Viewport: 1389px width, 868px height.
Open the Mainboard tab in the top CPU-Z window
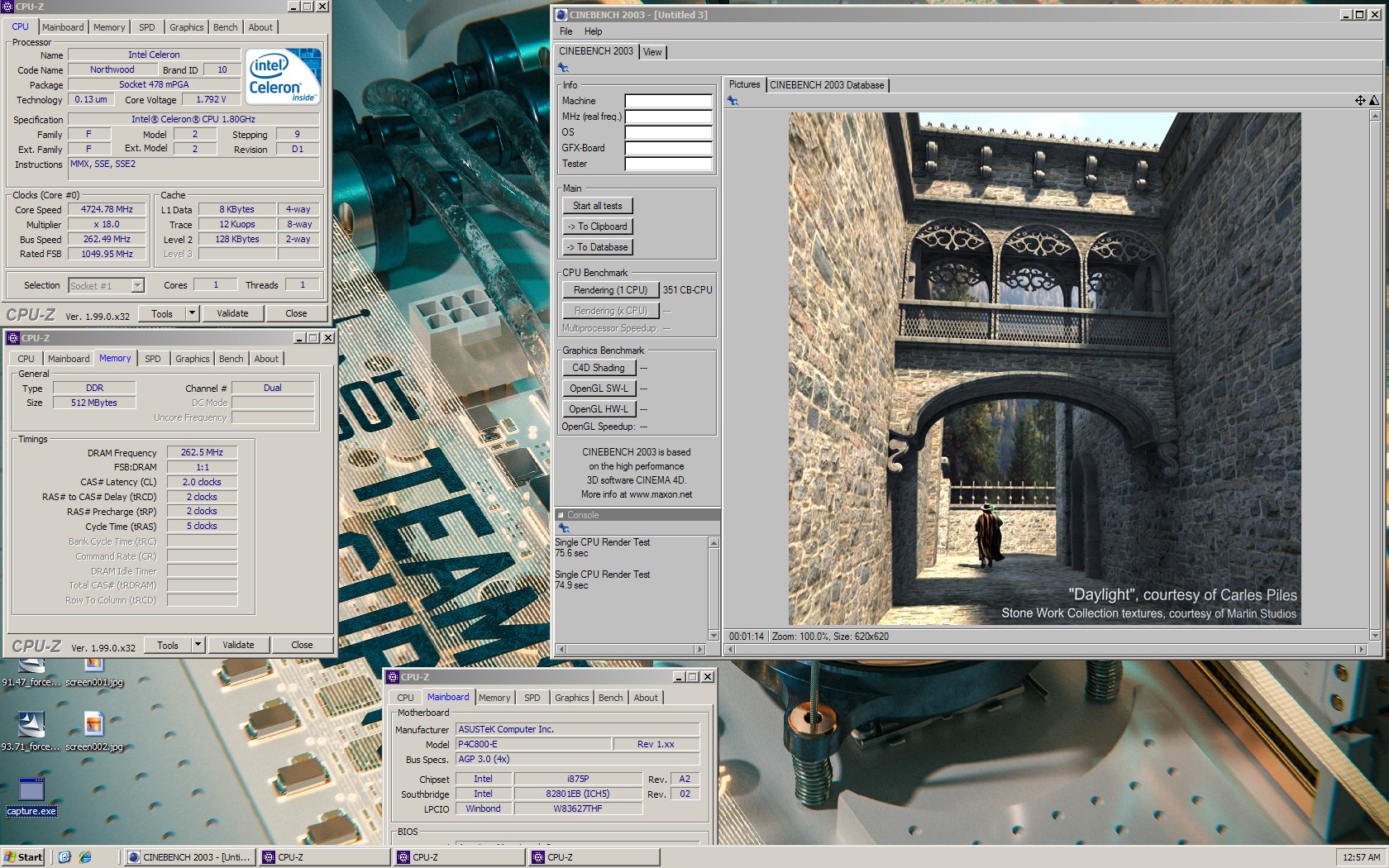point(63,27)
